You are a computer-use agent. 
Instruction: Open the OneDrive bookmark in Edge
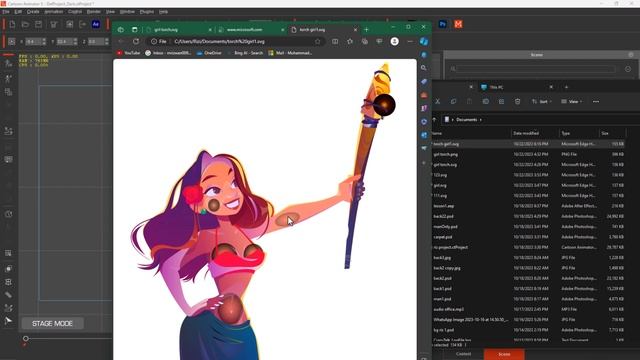(209, 53)
